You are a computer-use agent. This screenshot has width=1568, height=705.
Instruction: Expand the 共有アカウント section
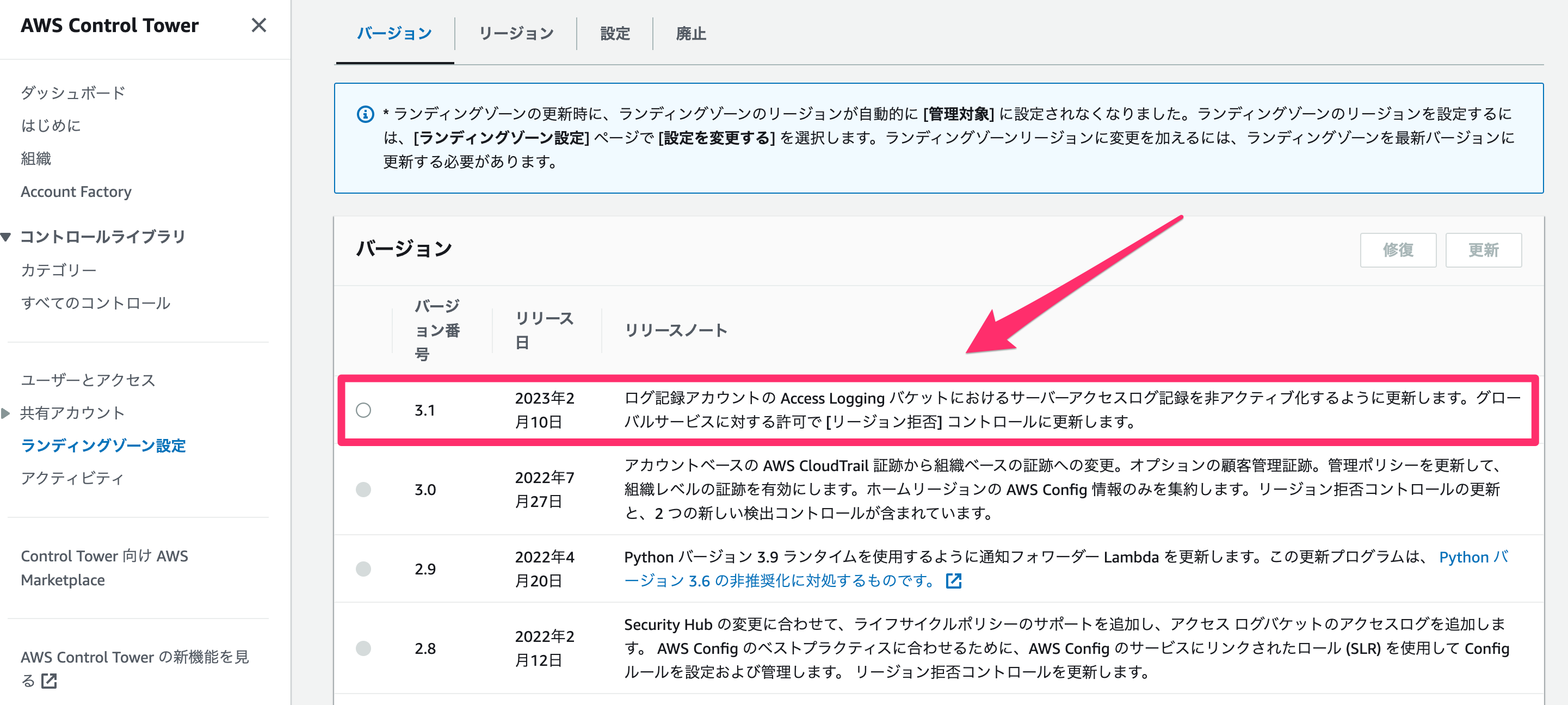pos(6,413)
